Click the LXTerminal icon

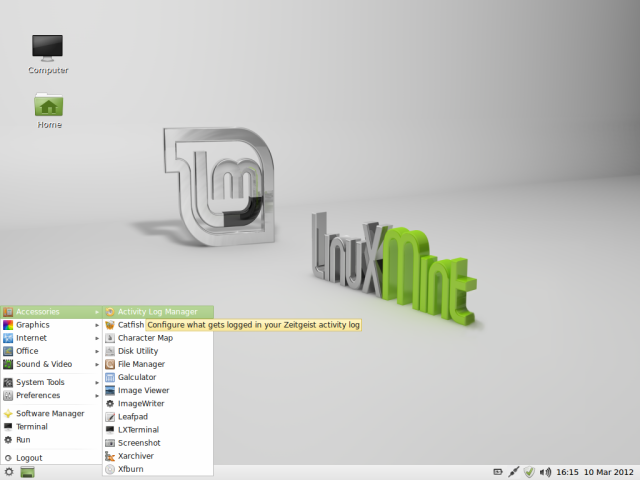pos(110,430)
